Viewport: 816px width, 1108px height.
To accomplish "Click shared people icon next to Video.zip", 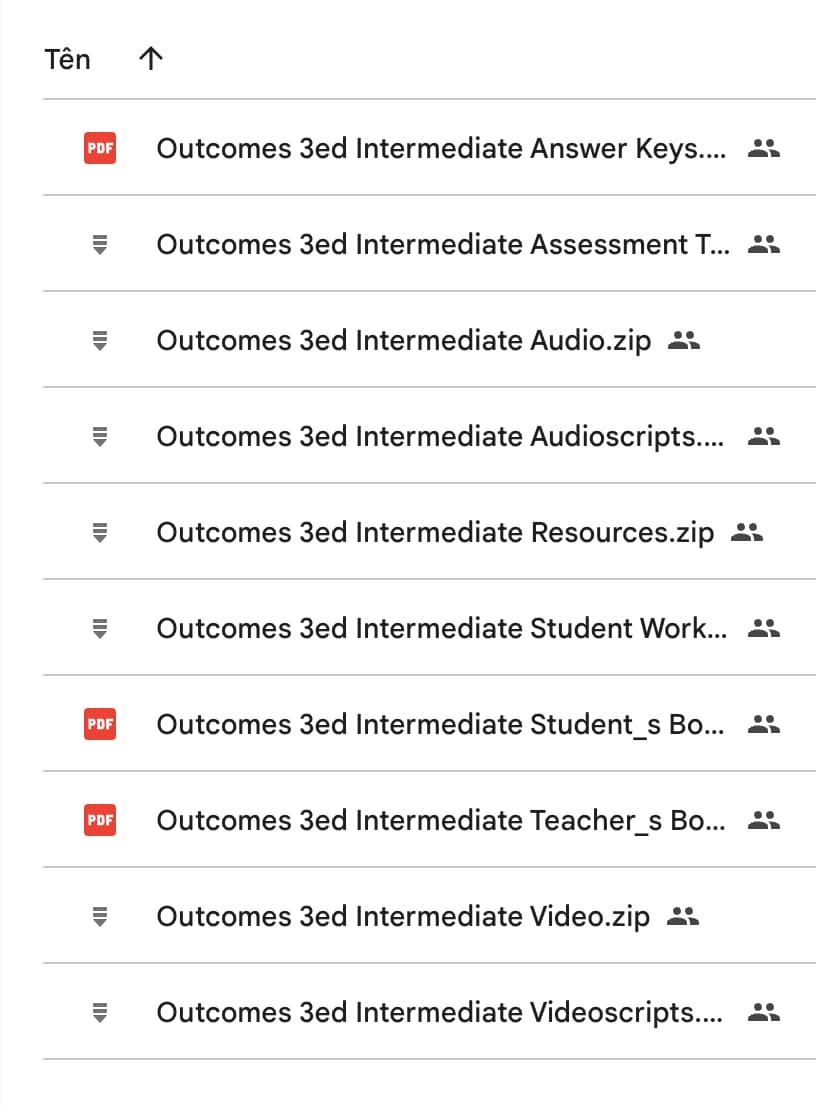I will click(683, 917).
